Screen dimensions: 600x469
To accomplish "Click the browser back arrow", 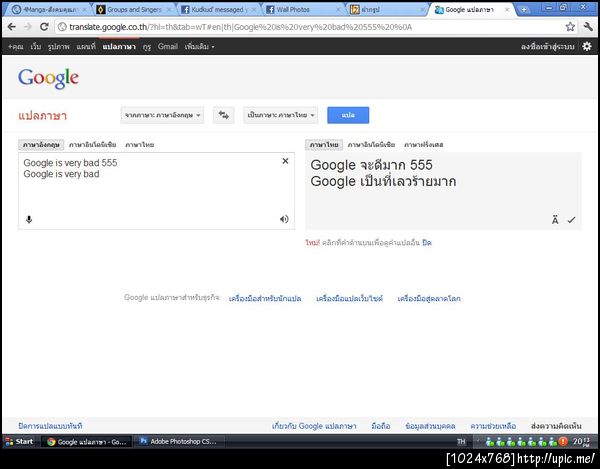I will tap(11, 27).
